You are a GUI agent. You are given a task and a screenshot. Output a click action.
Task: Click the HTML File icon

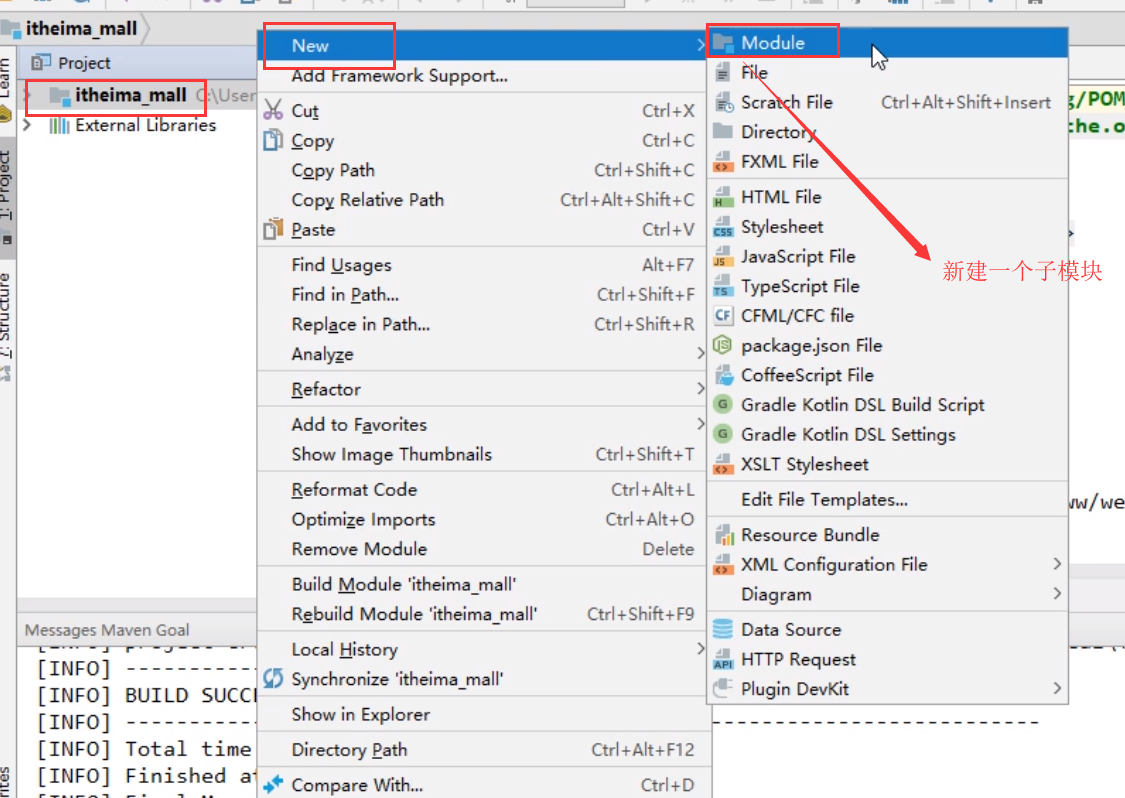[x=722, y=197]
